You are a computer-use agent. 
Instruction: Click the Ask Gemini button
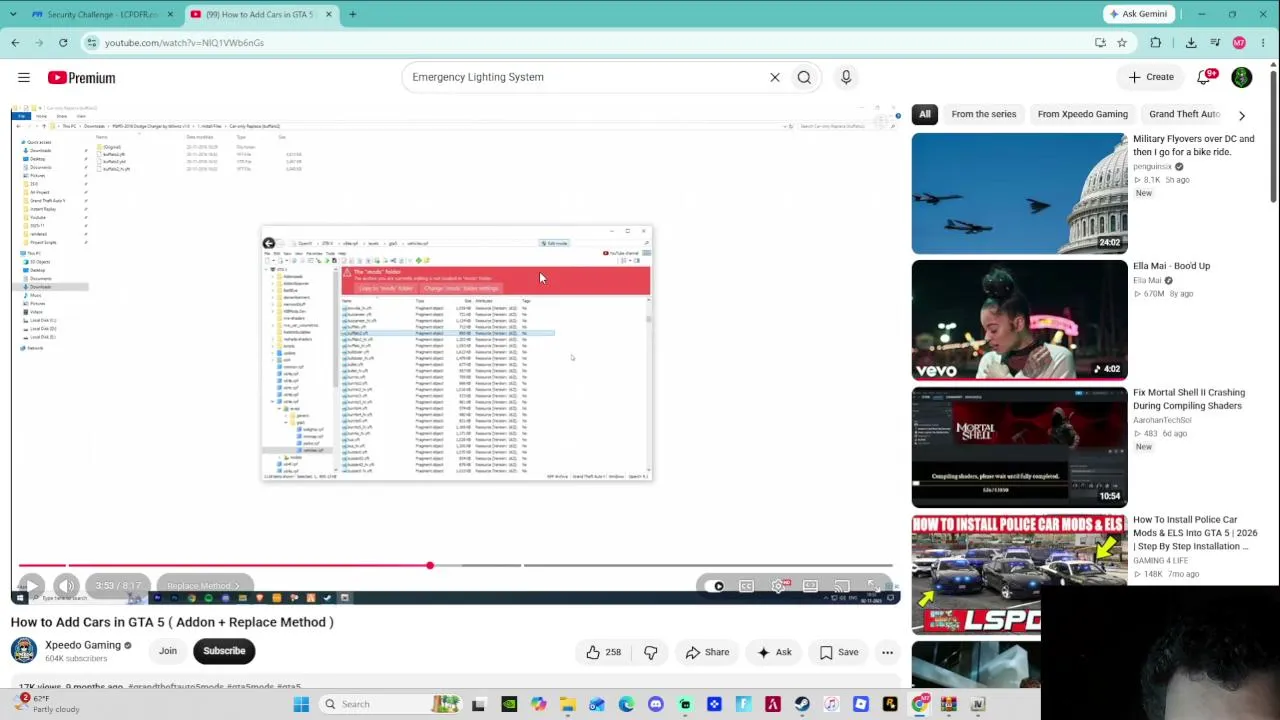tap(1138, 14)
